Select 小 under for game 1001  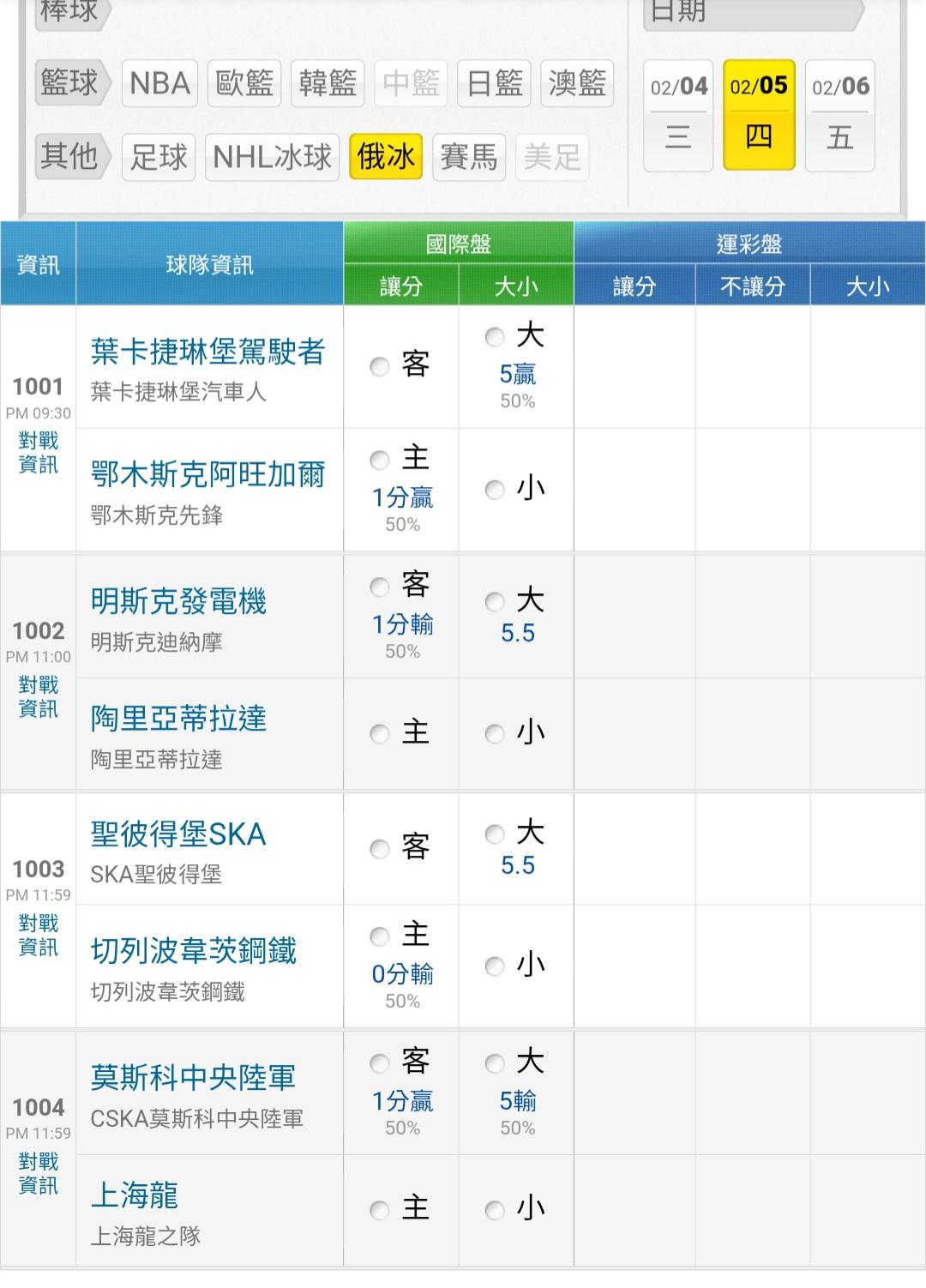pos(495,490)
